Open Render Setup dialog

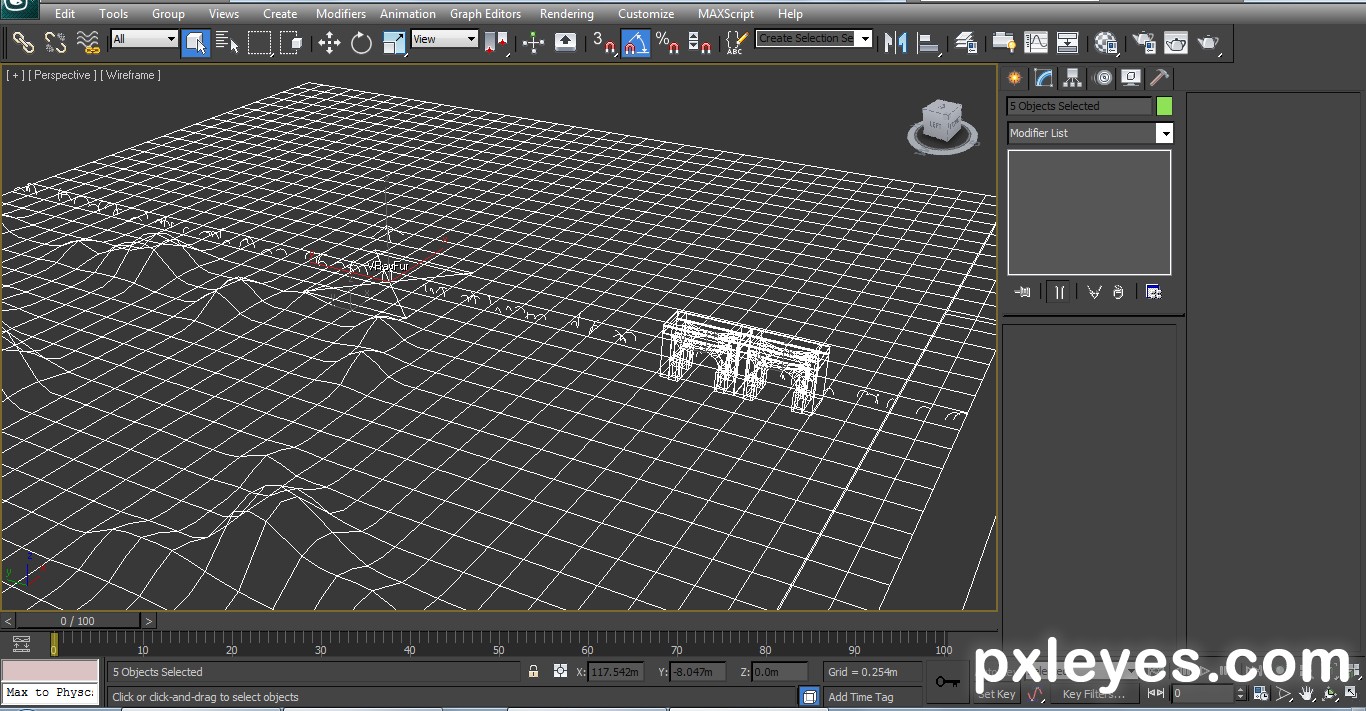coord(1144,42)
